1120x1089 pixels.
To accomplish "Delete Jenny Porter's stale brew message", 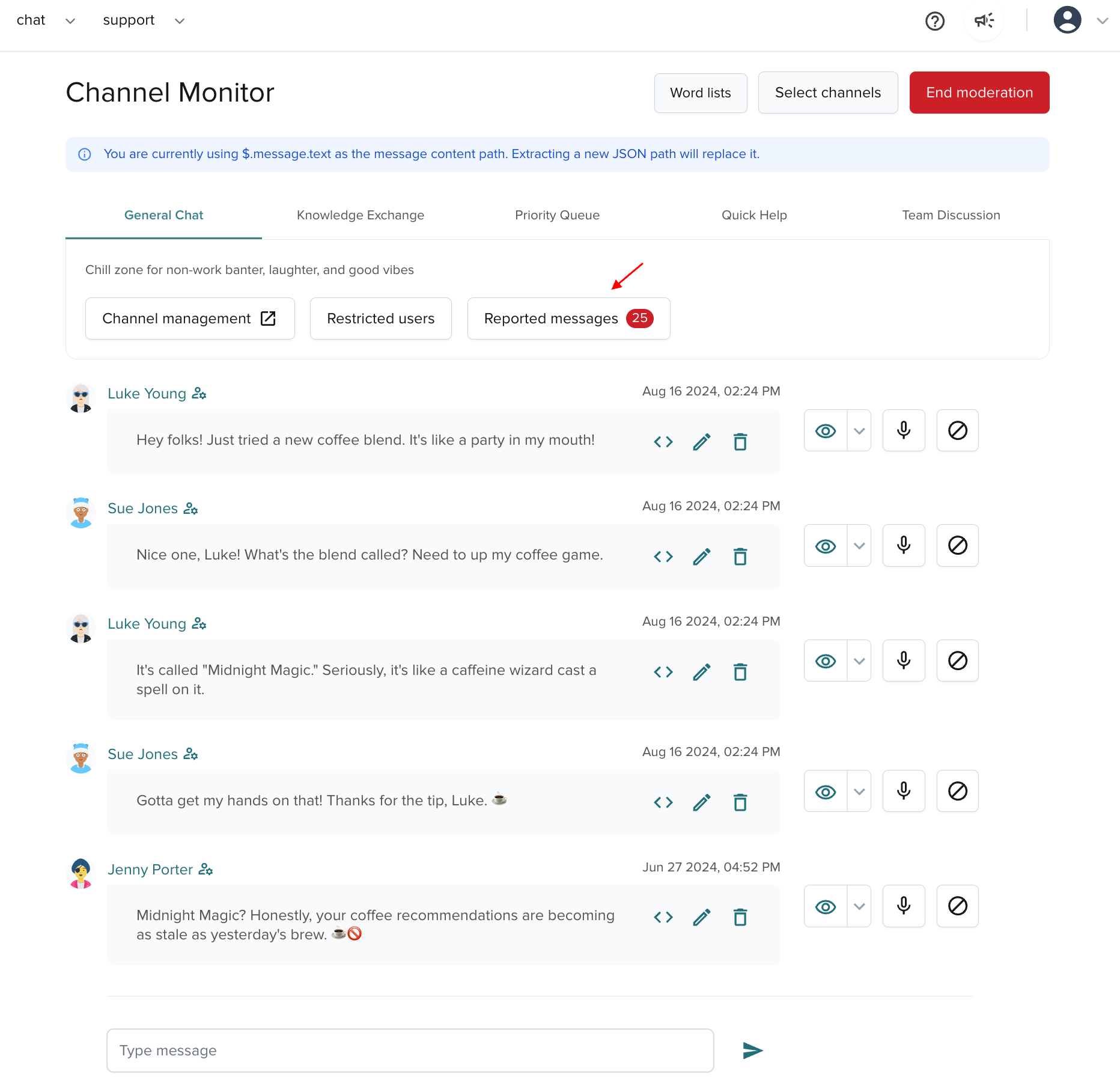I will click(x=740, y=917).
